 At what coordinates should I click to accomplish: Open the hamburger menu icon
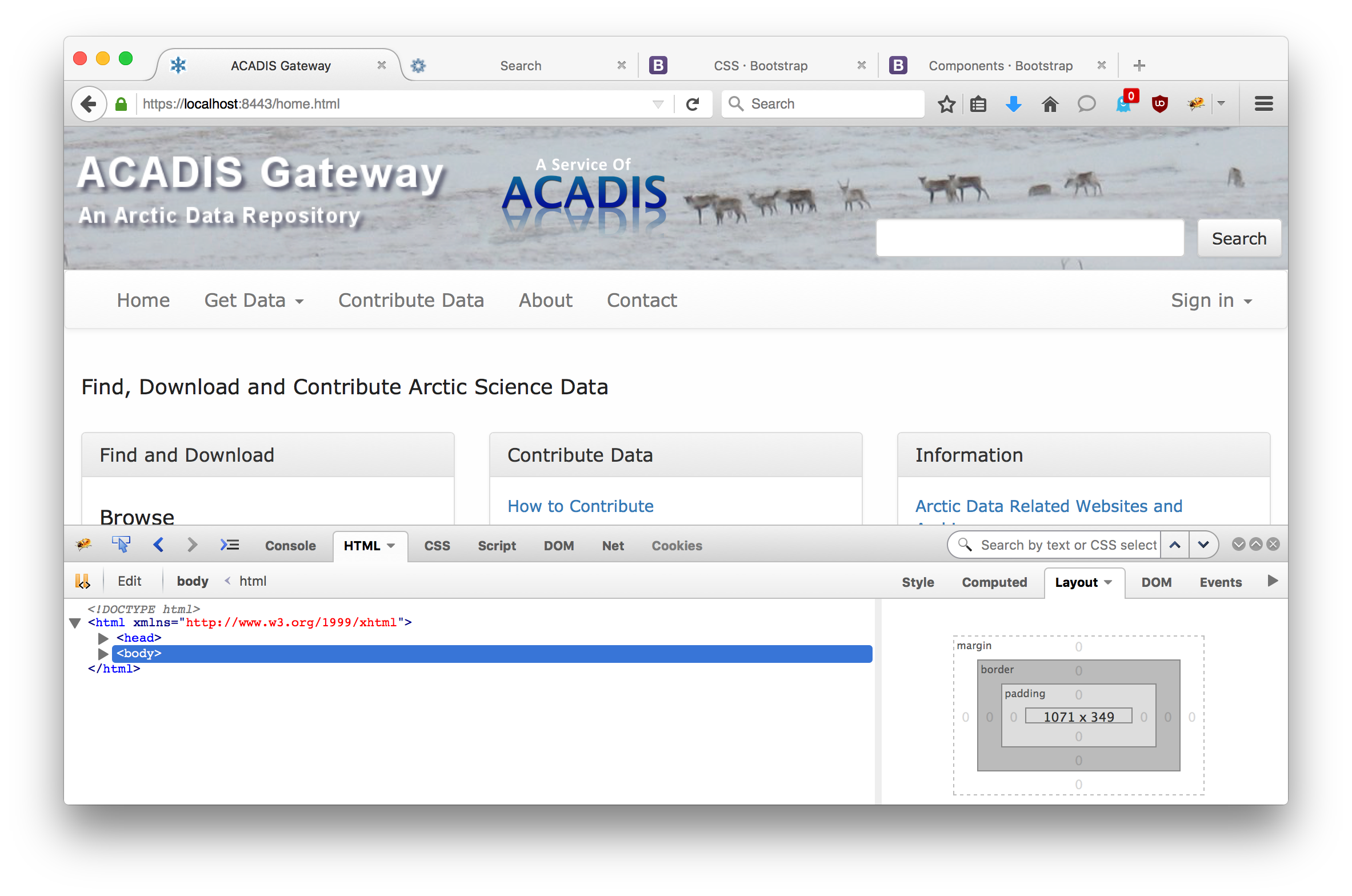(x=1263, y=104)
